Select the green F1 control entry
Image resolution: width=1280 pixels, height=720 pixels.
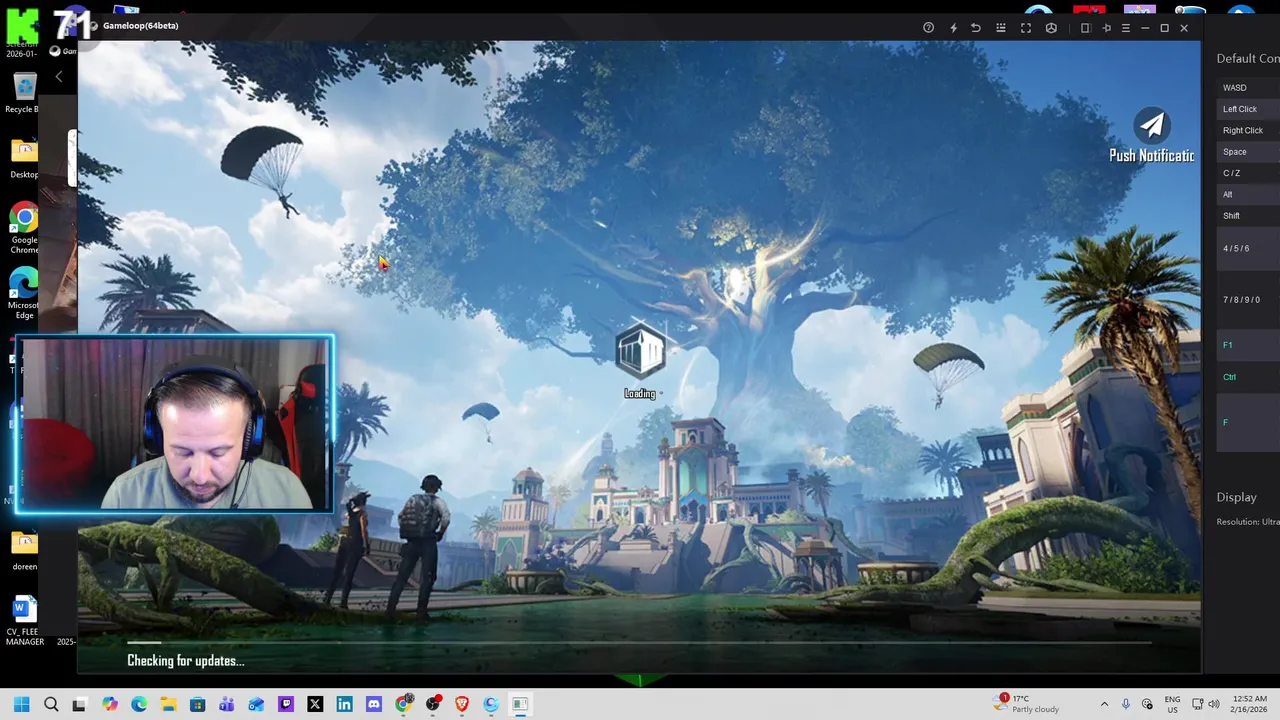(1248, 345)
